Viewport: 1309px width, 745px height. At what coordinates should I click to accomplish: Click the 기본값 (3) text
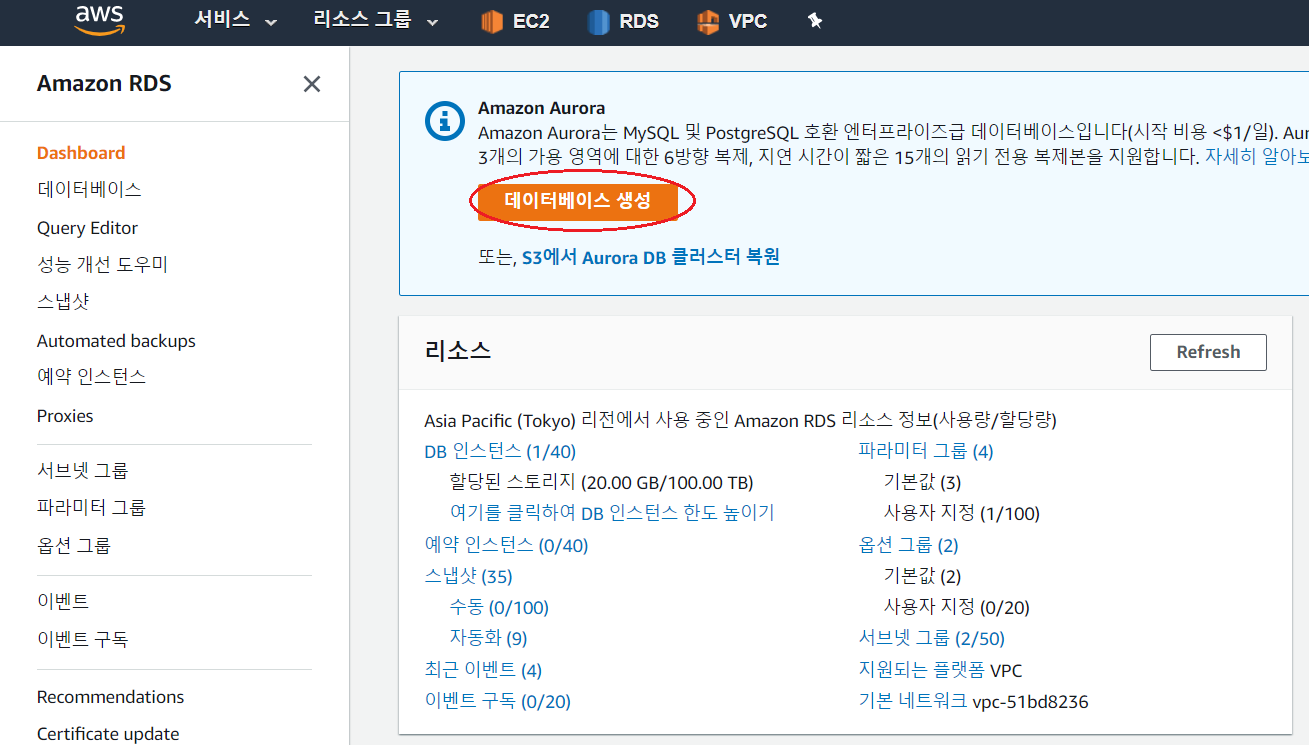tap(922, 482)
